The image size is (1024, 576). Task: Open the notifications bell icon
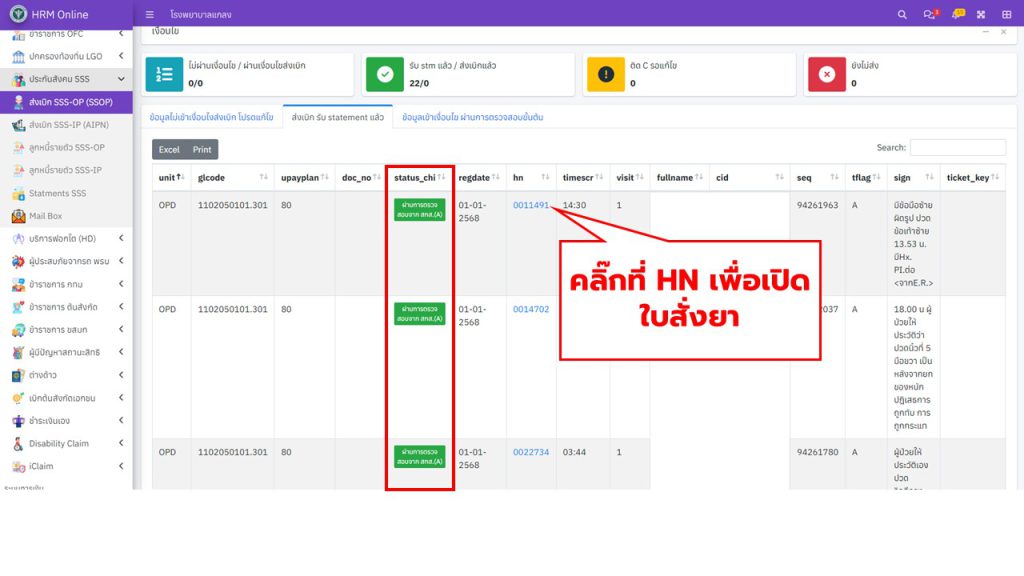[957, 14]
